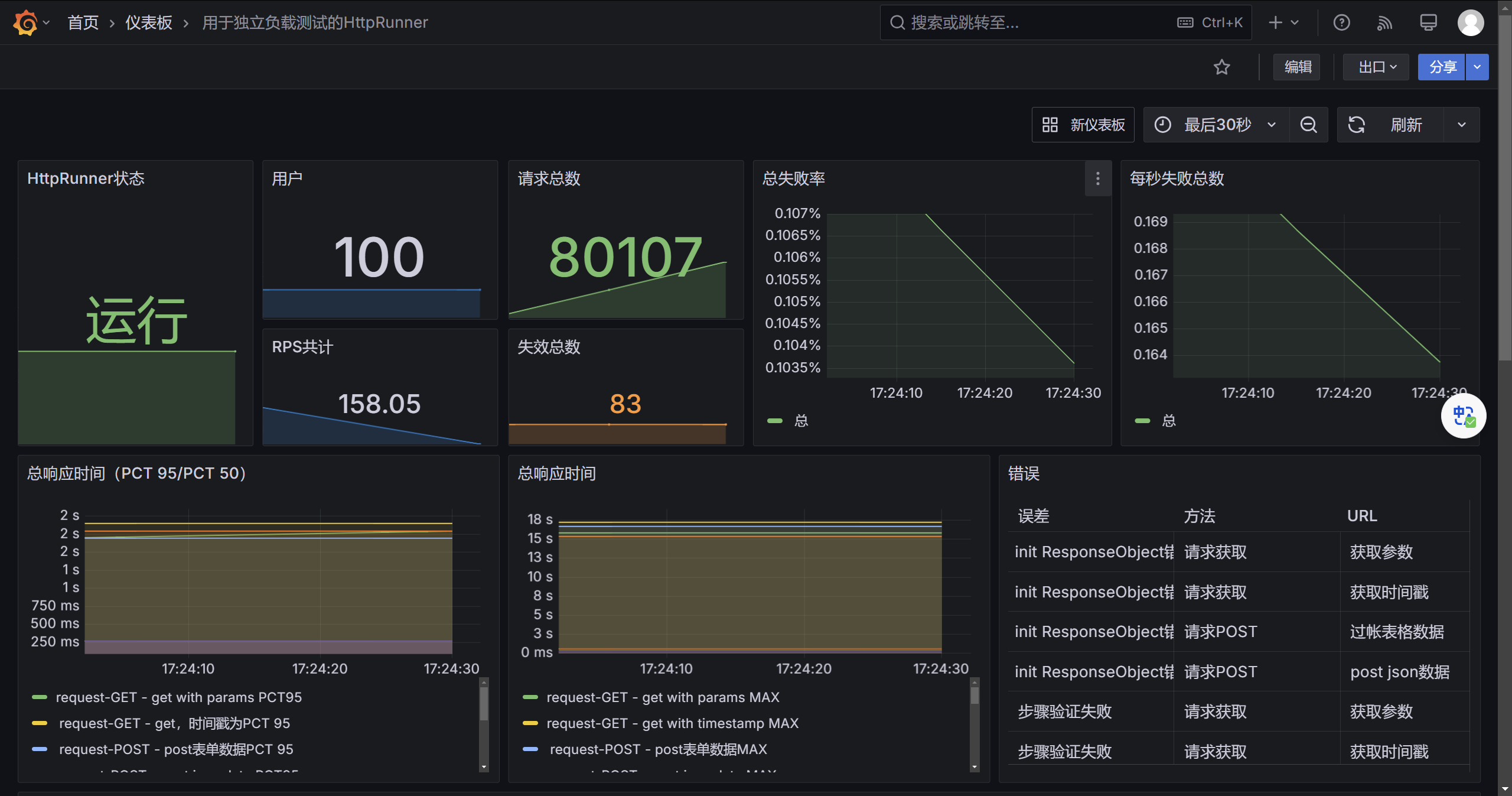Toggle the 总 legend in 每秒失败总数 panel

[1169, 421]
